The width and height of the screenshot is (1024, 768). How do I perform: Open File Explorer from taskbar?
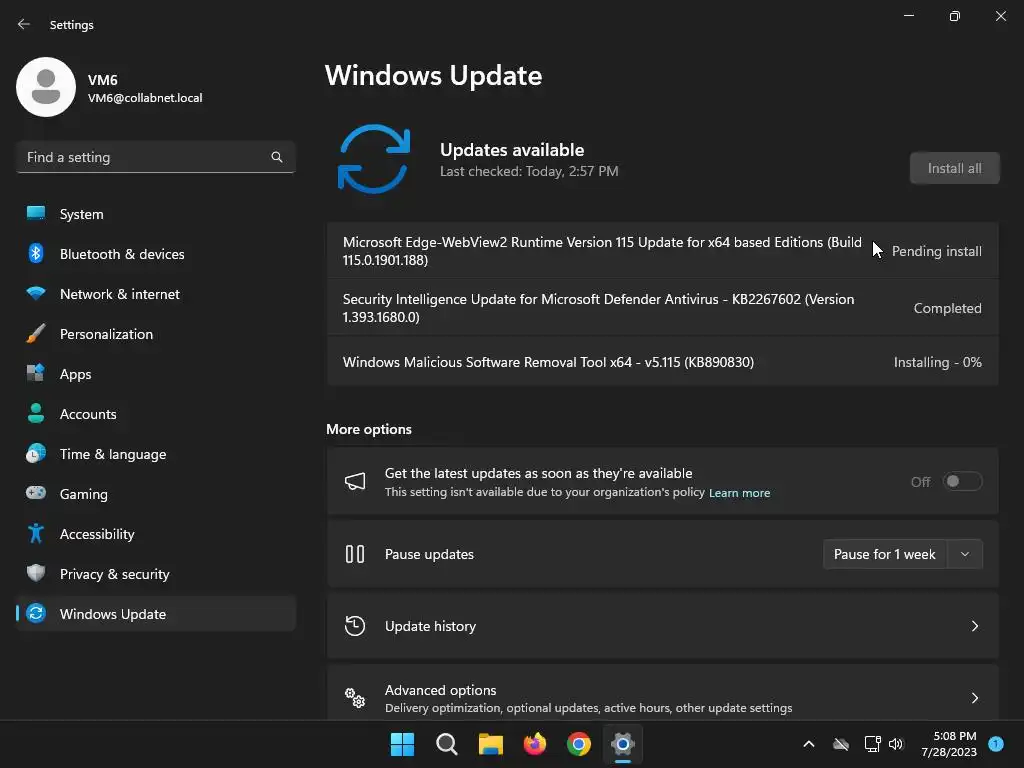tap(490, 744)
